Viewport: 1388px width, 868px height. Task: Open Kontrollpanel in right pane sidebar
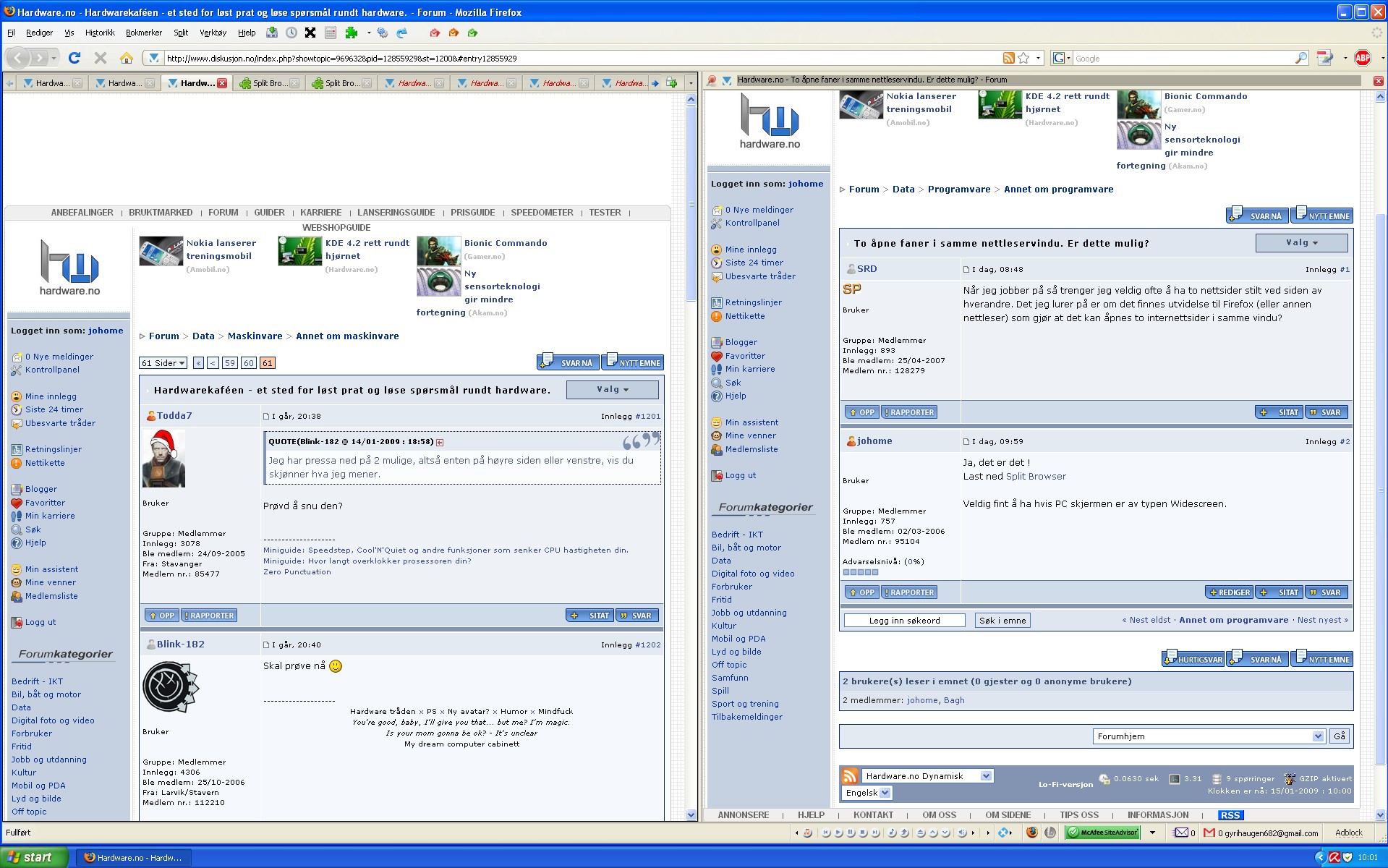(x=752, y=224)
